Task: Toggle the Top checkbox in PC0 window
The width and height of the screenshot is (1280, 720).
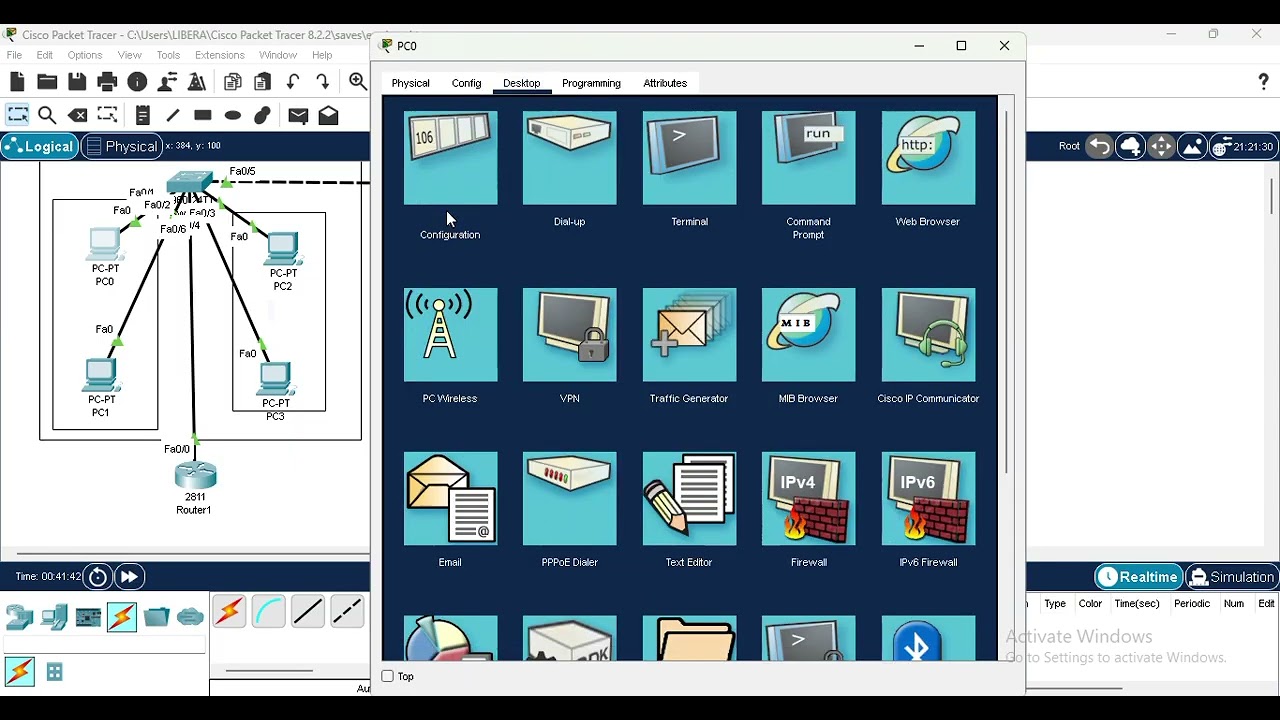Action: pyautogui.click(x=388, y=677)
